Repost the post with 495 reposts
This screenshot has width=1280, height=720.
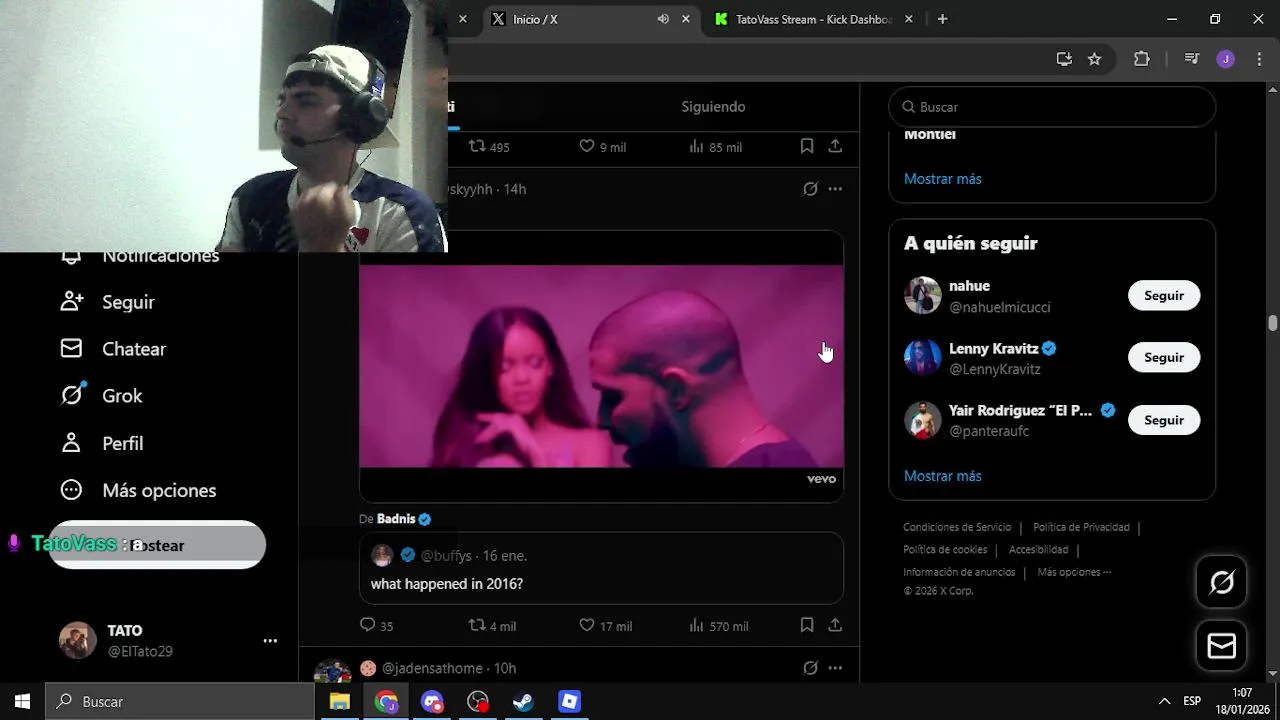coord(489,146)
